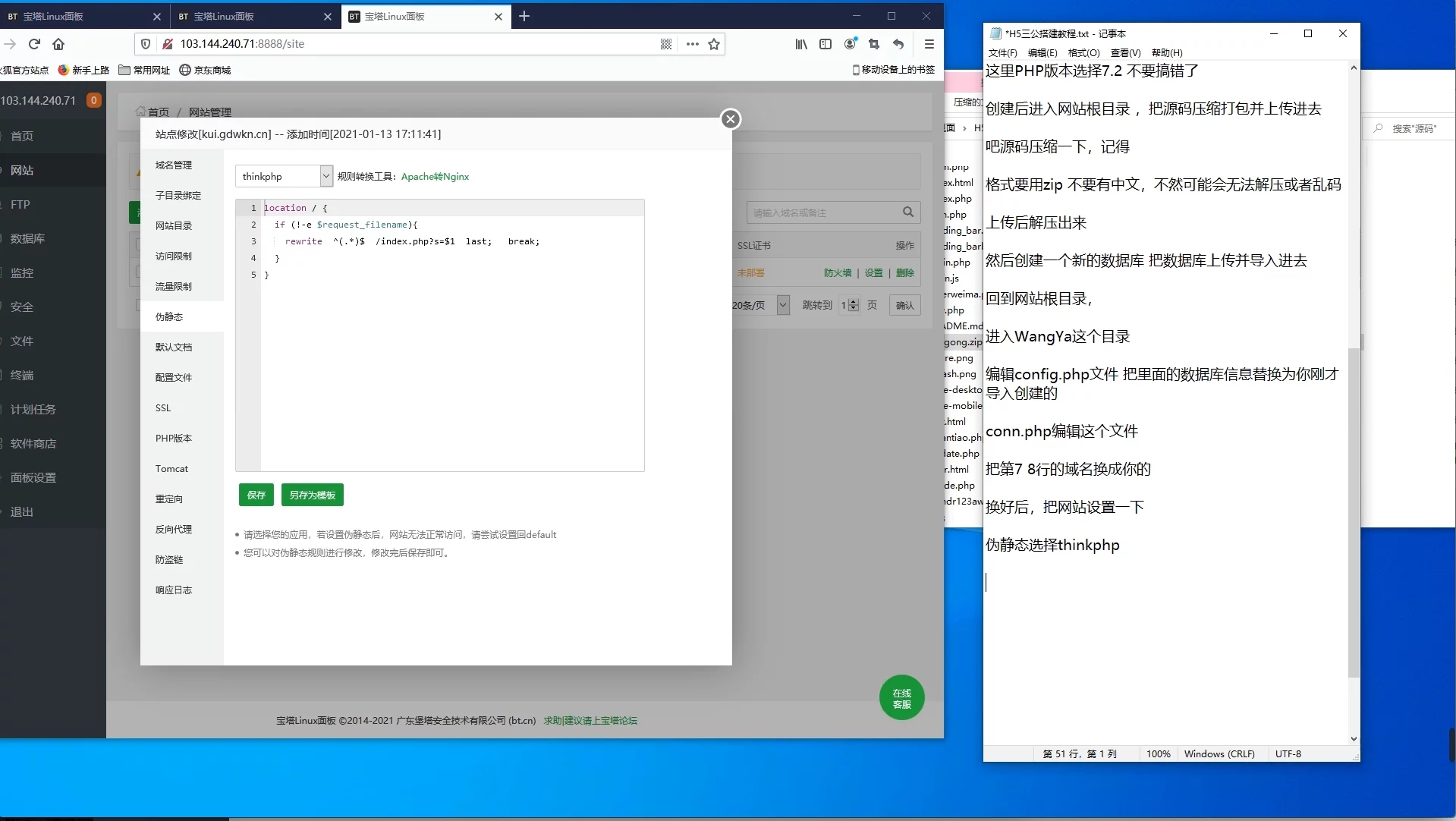Open the QR code icon in the address bar
The height and width of the screenshot is (821, 1456).
pos(666,44)
